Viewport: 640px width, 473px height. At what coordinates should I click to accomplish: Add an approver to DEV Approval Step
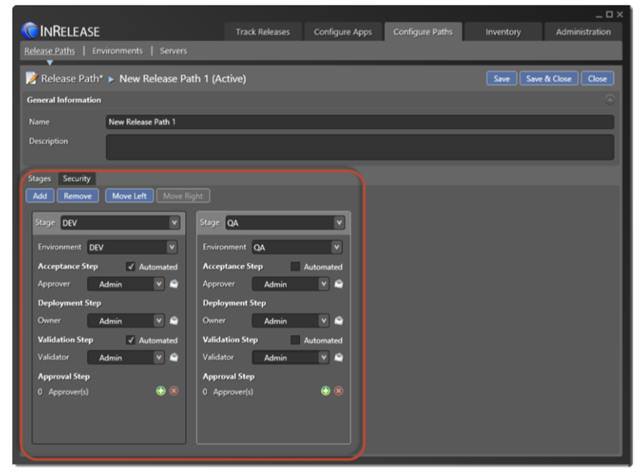pyautogui.click(x=161, y=391)
